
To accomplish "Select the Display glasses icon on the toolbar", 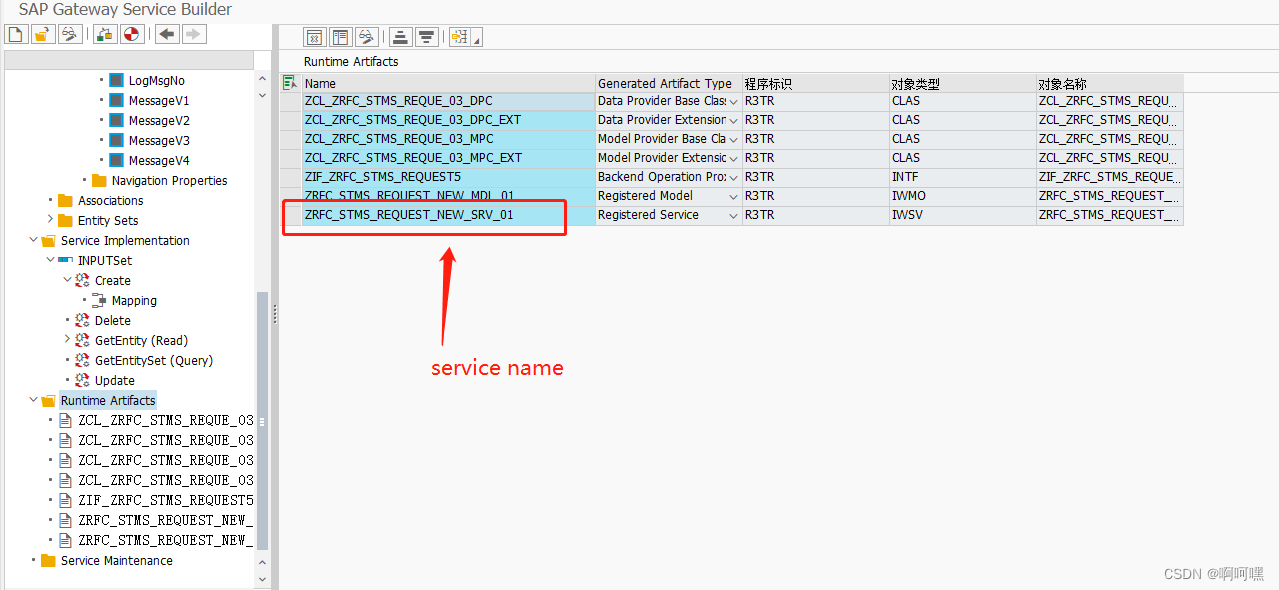I will point(70,33).
